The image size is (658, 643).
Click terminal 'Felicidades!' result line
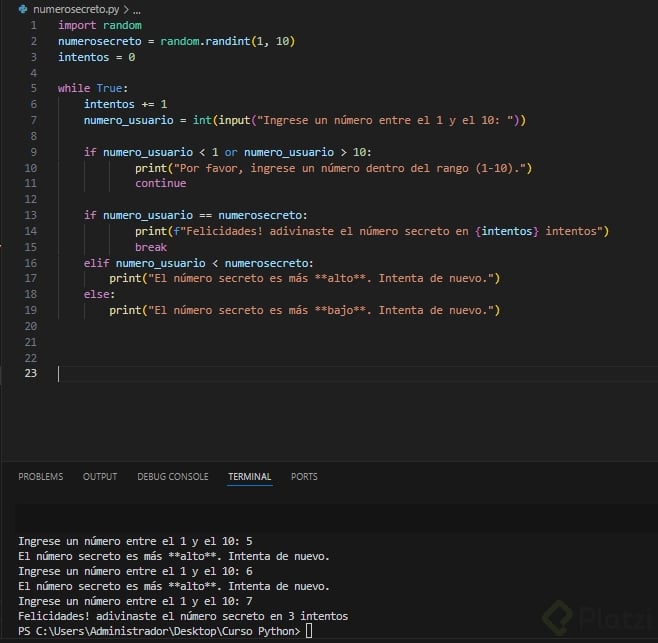[183, 616]
